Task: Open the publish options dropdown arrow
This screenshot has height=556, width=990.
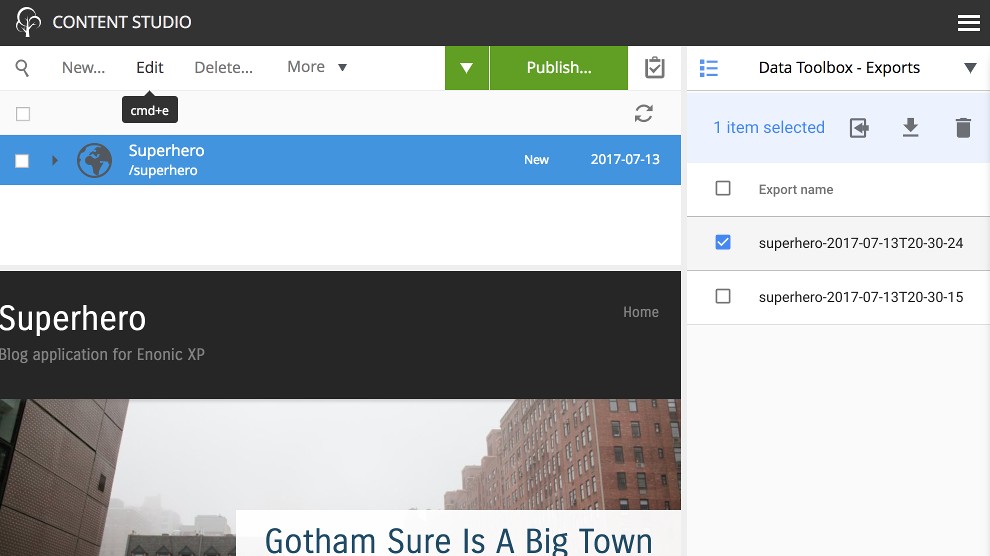Action: 467,68
